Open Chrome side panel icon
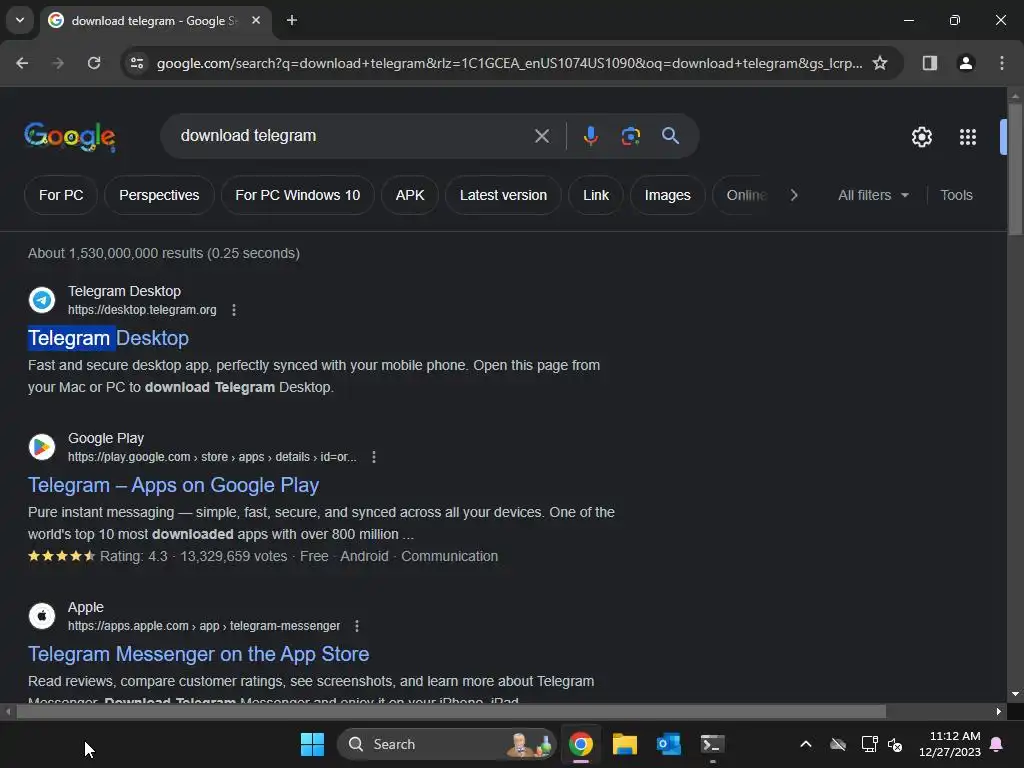The width and height of the screenshot is (1024, 768). (929, 63)
